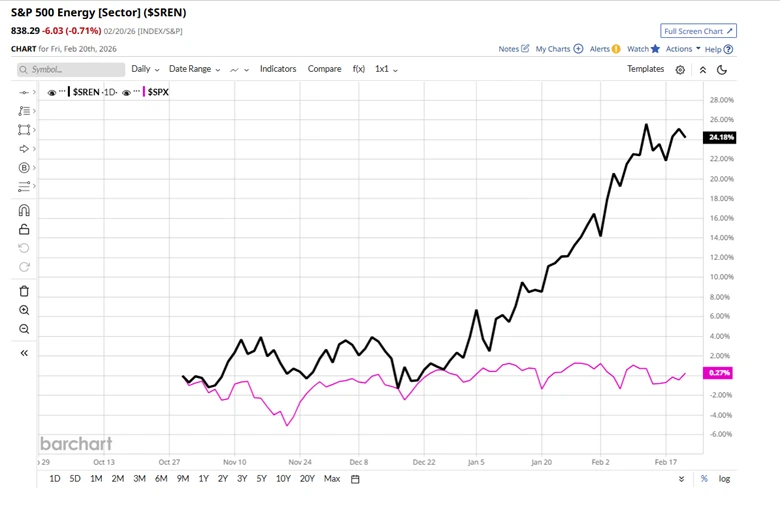780x511 pixels.
Task: Delete drawings with the trash icon
Action: coord(24,291)
